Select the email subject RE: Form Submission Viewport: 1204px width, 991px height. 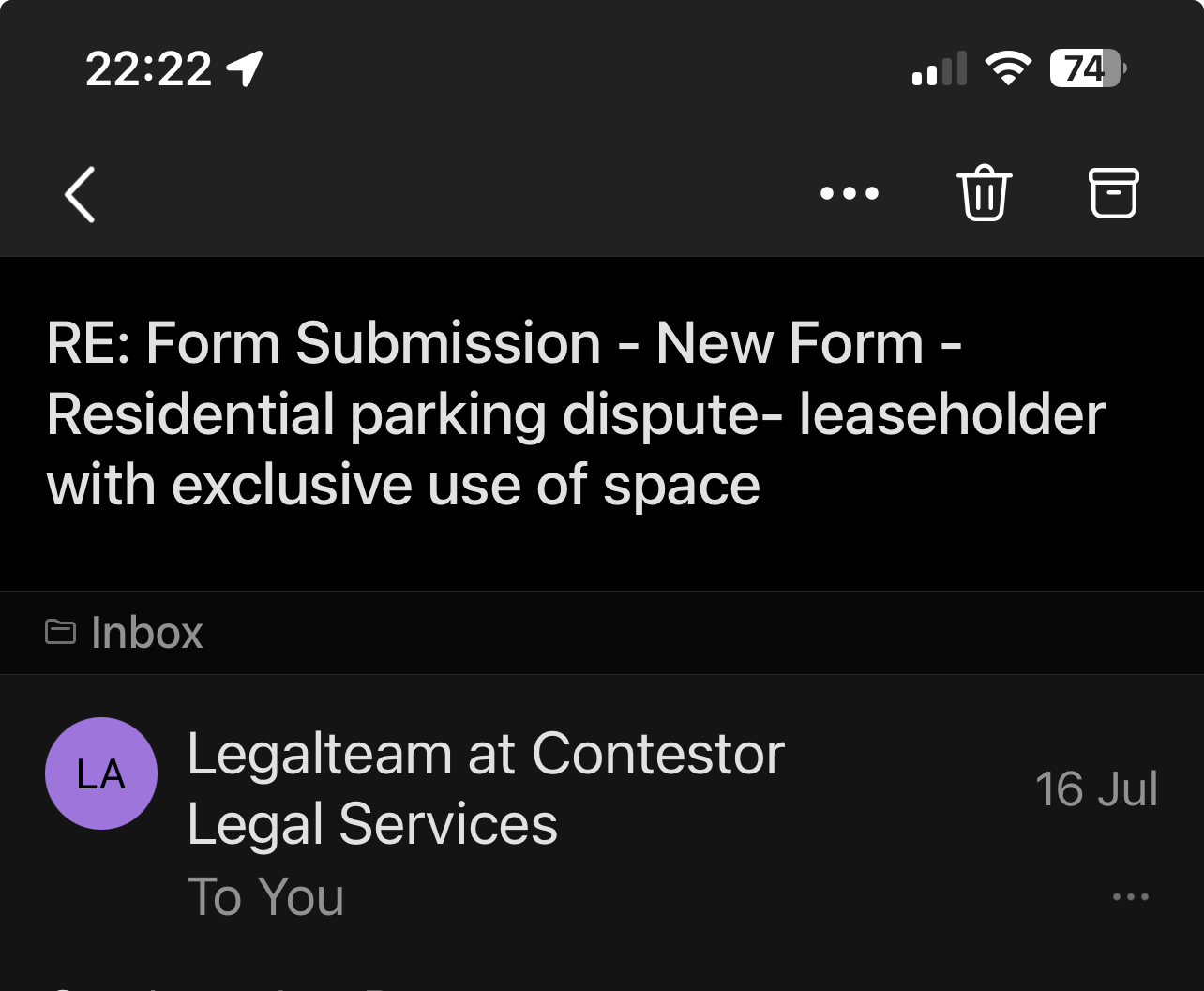(x=324, y=343)
